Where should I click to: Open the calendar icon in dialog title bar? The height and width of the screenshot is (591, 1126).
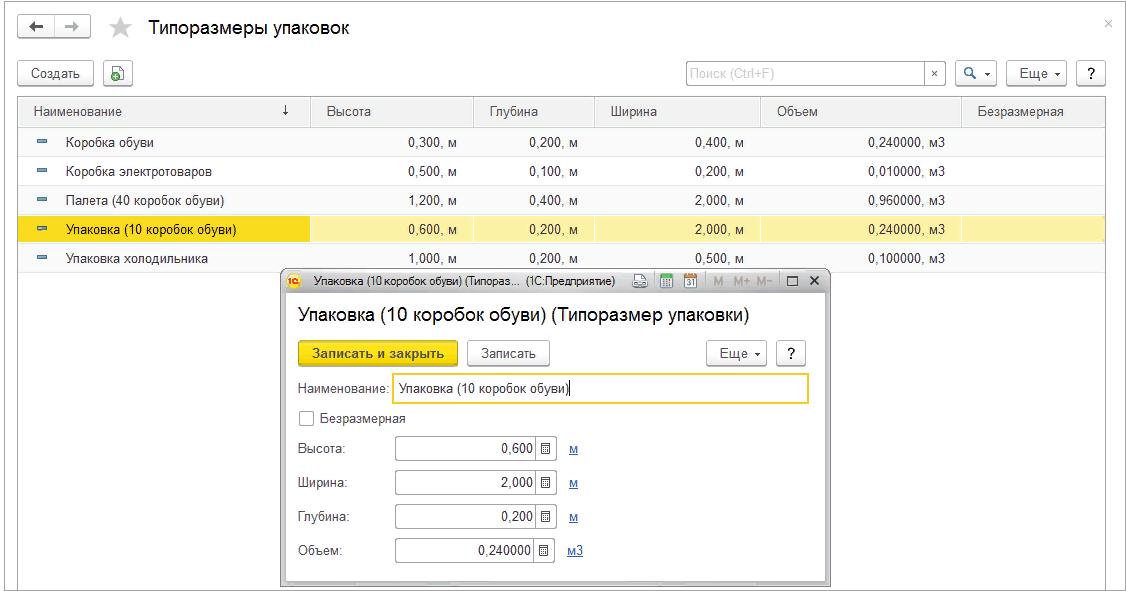click(690, 281)
